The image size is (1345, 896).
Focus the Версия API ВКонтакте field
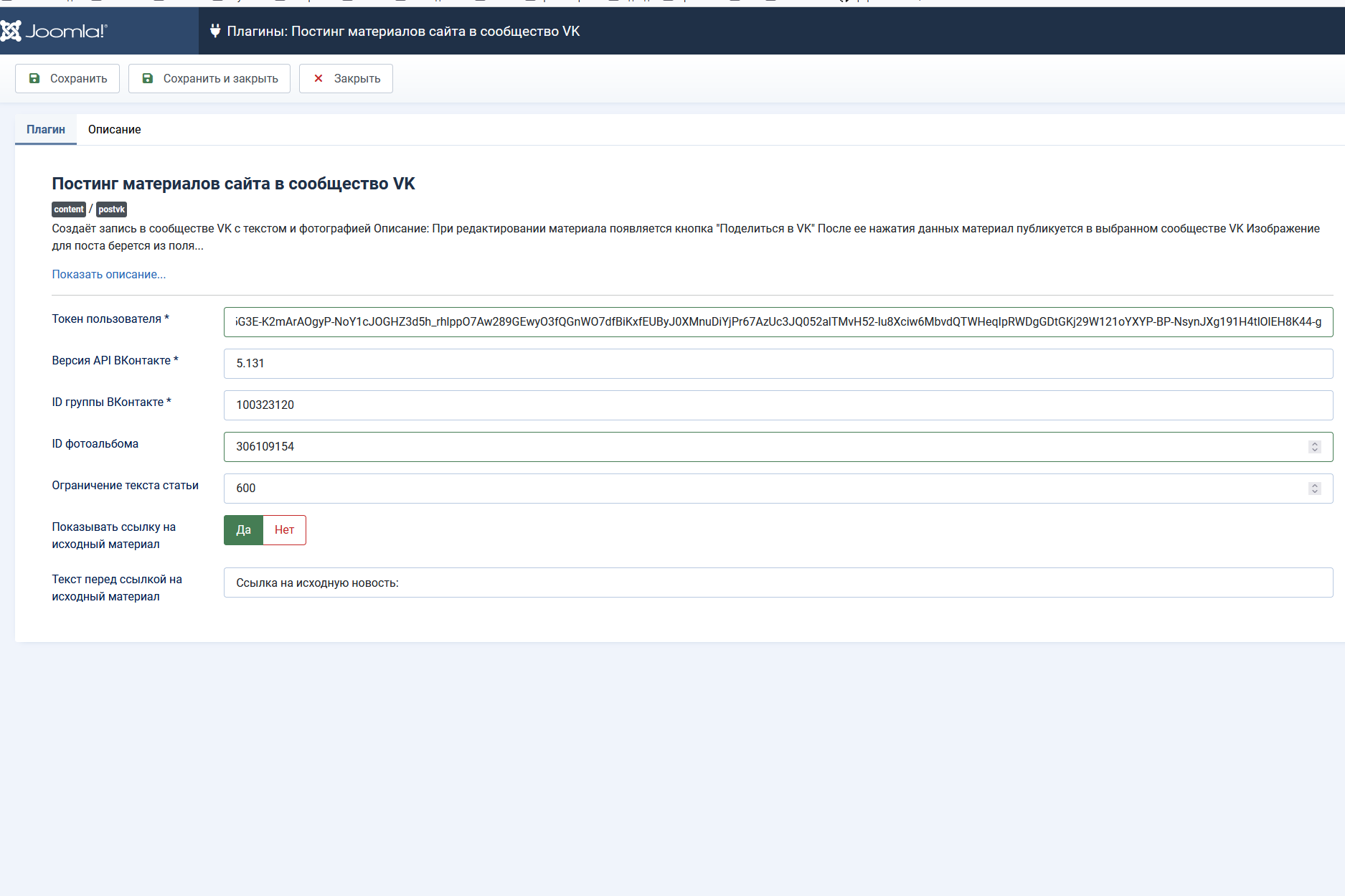click(x=778, y=364)
